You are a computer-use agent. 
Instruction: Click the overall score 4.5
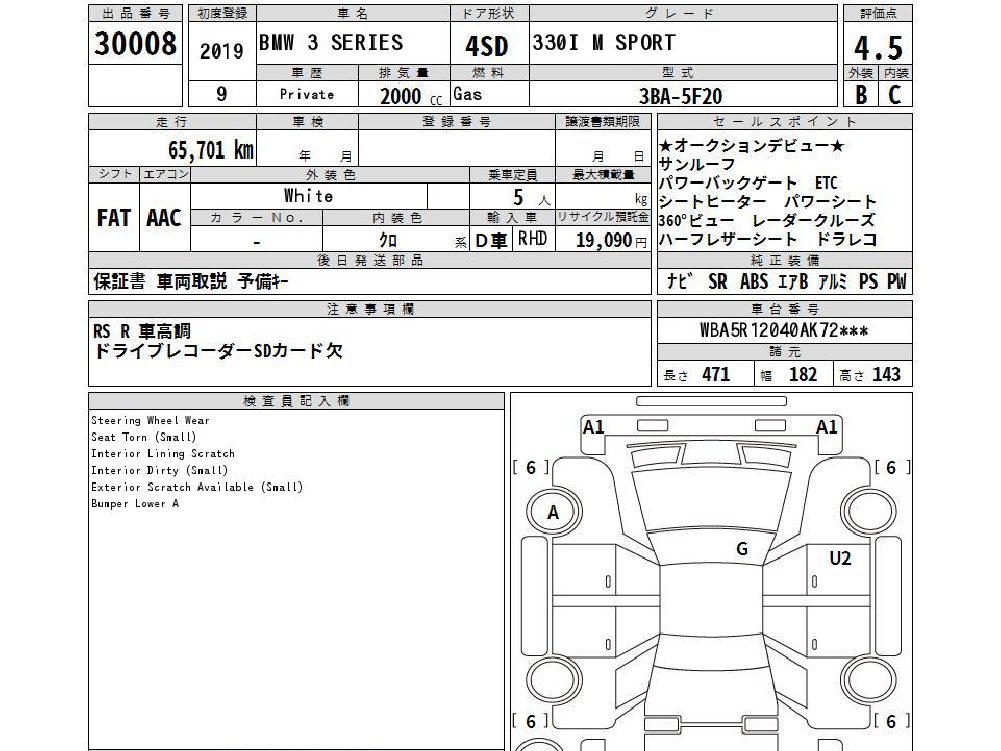878,48
